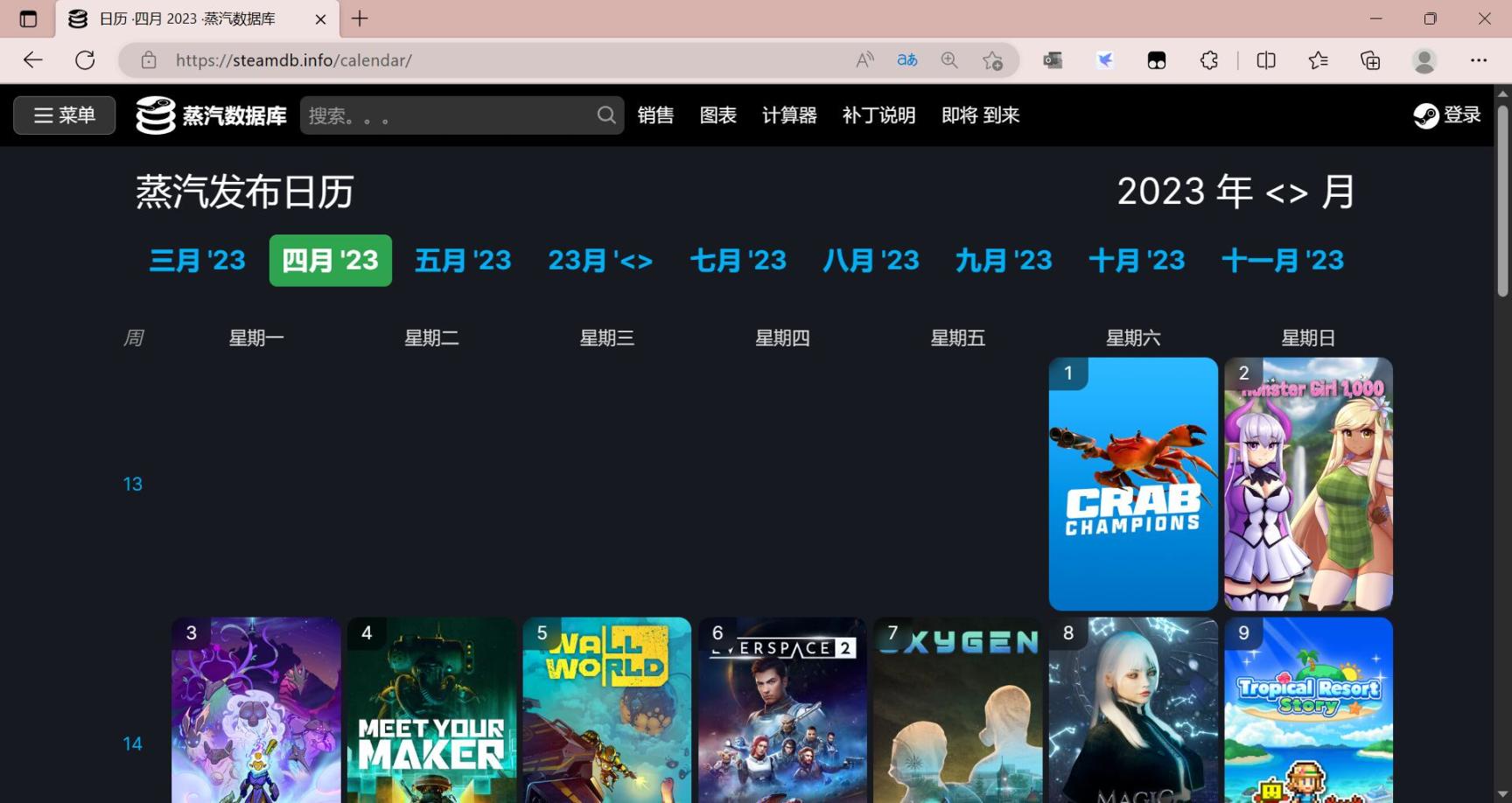Open the blue bird extension icon
Viewport: 1512px width, 803px height.
[1105, 60]
